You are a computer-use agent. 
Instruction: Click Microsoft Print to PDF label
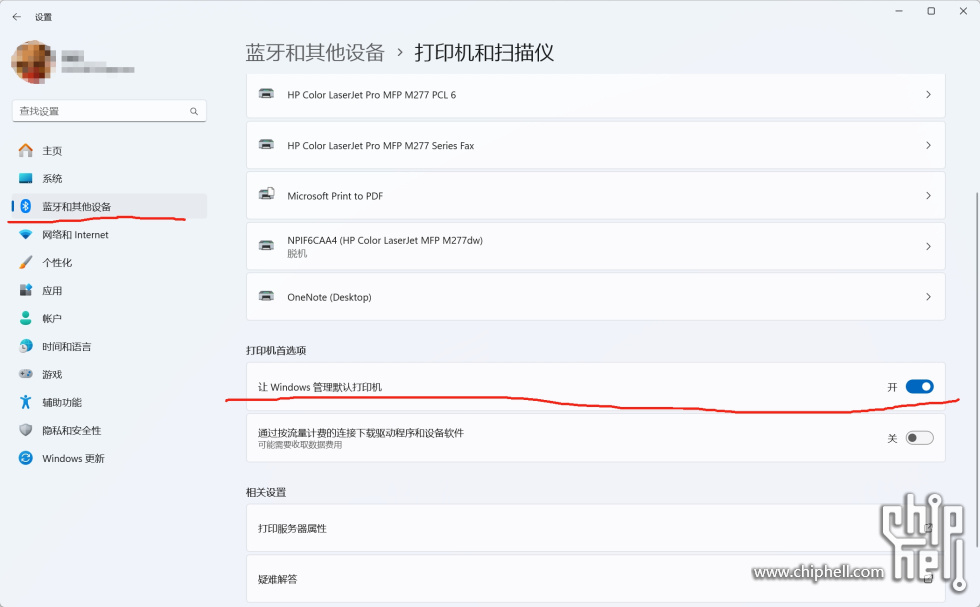335,196
